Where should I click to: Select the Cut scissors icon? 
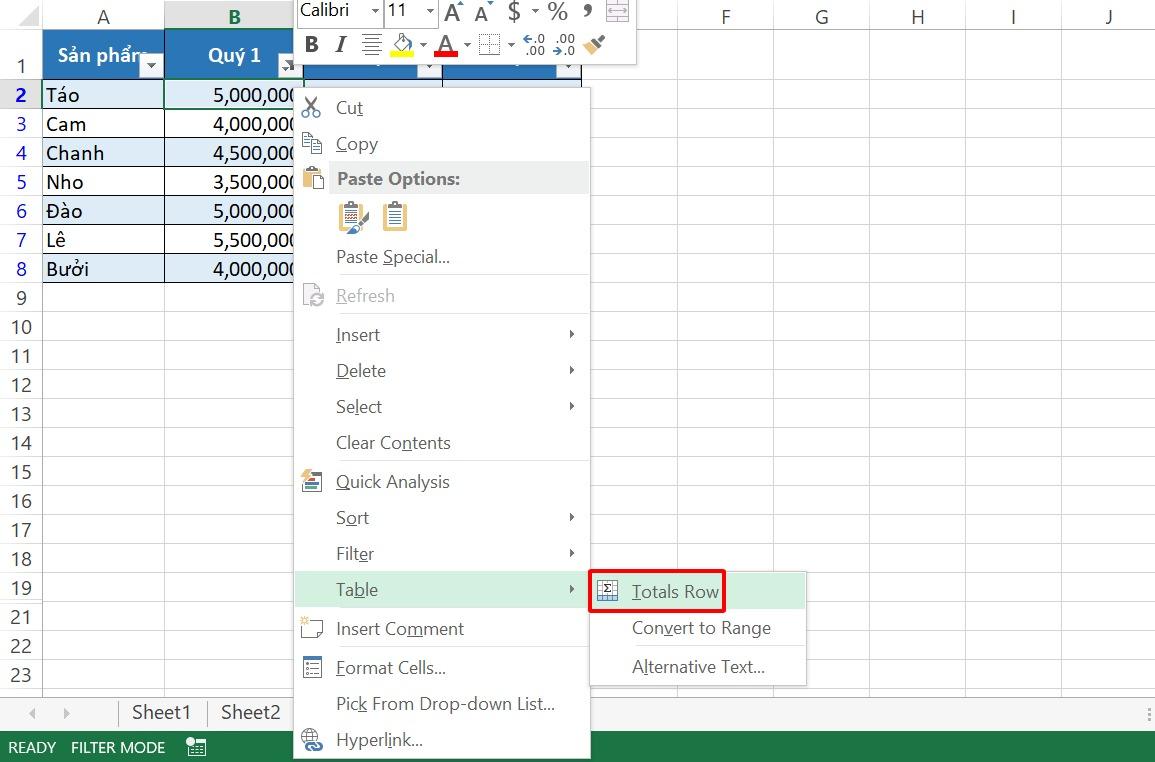coord(310,107)
